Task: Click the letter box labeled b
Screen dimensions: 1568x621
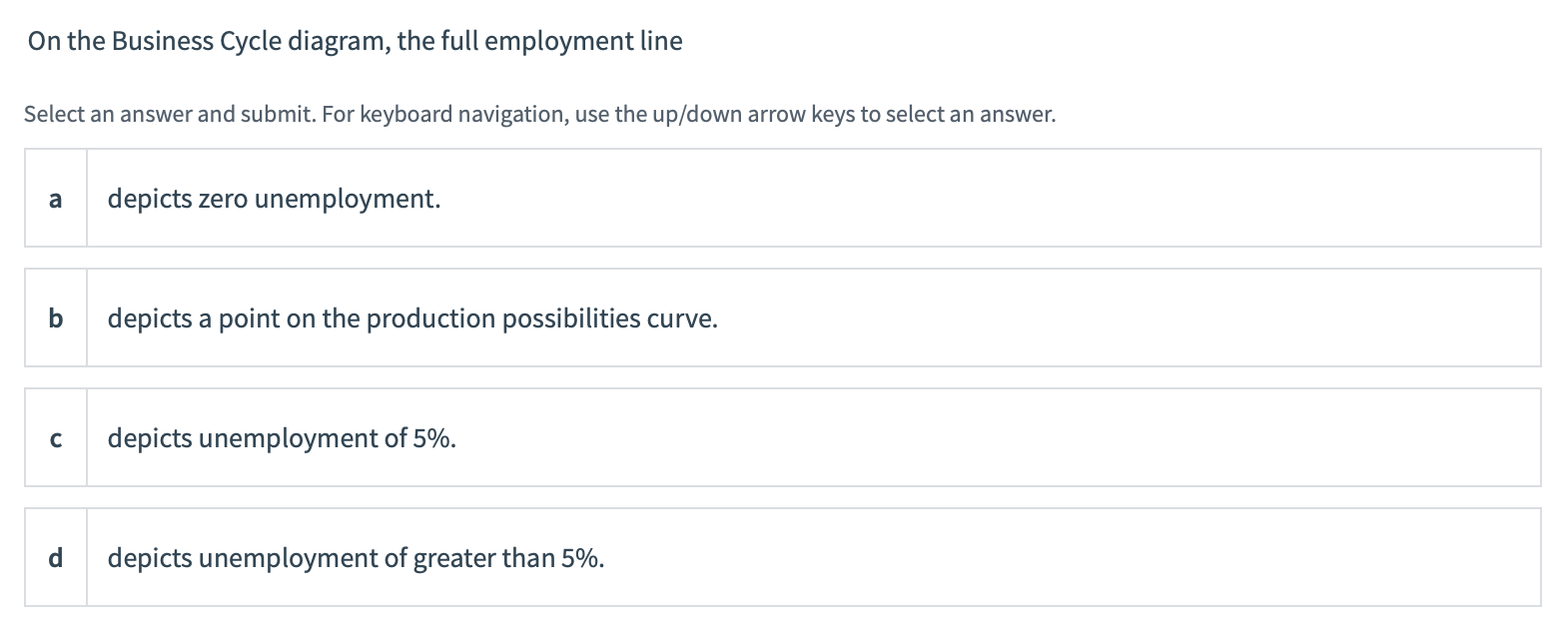Action: tap(55, 318)
